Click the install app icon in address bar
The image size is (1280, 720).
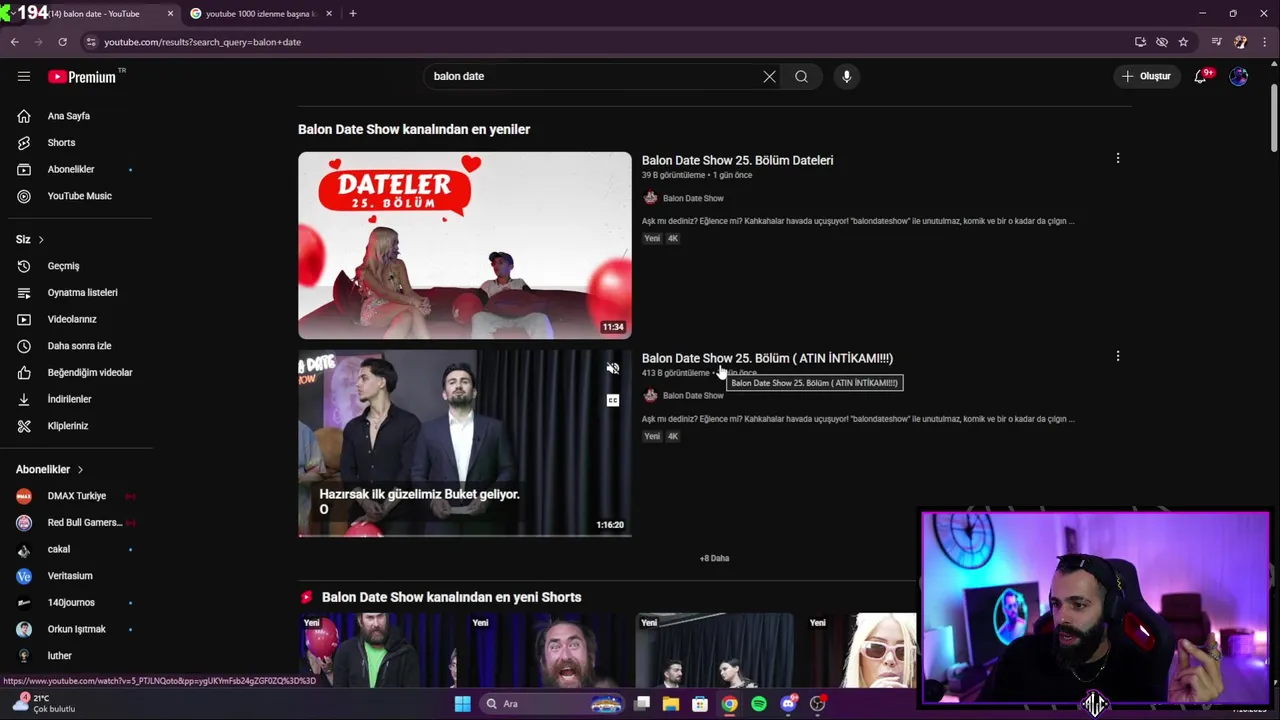tap(1140, 42)
